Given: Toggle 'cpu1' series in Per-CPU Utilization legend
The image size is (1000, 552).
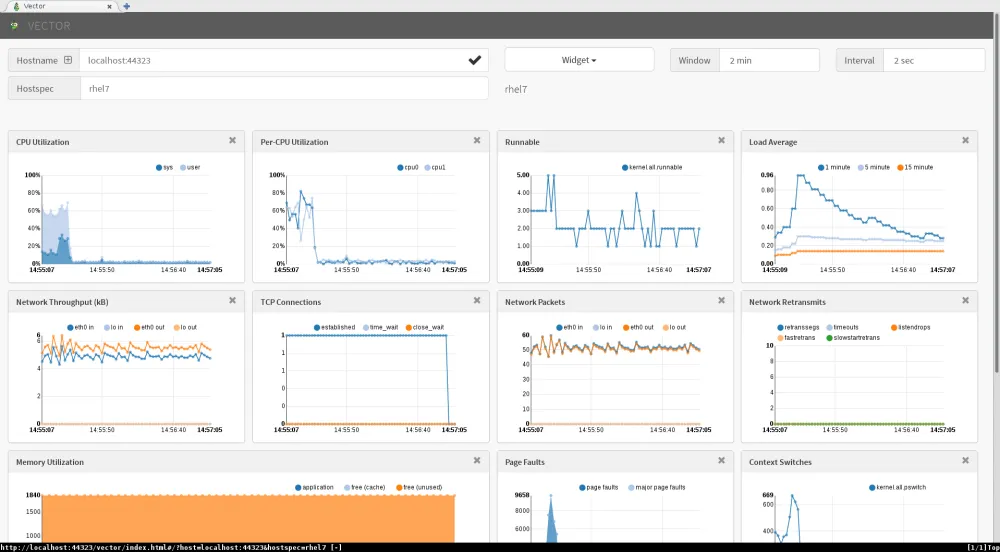Looking at the screenshot, I should point(429,168).
